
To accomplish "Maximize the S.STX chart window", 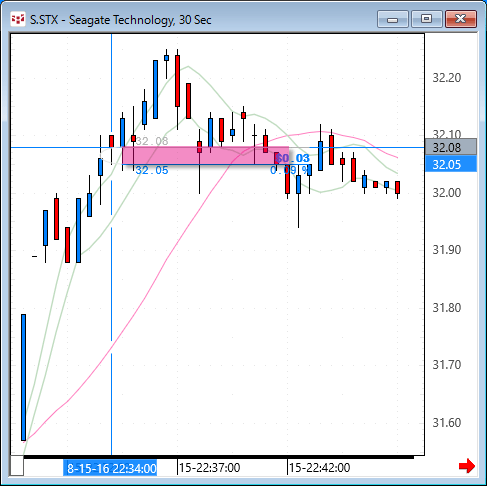I will (x=426, y=19).
